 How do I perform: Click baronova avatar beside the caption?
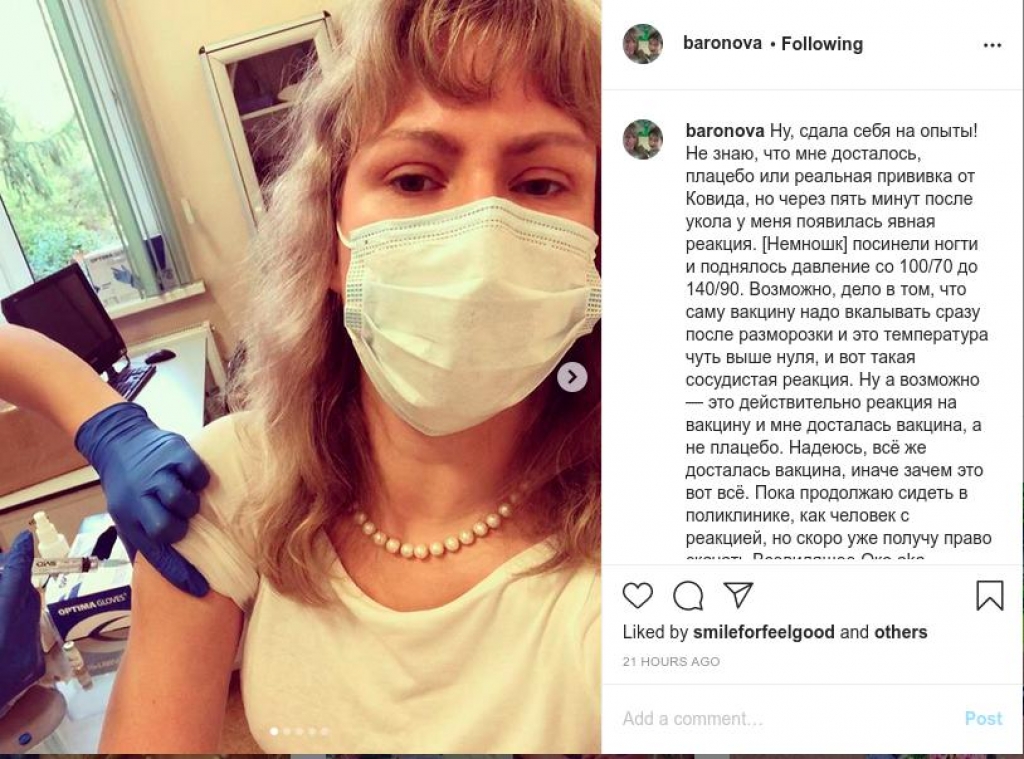click(x=643, y=139)
